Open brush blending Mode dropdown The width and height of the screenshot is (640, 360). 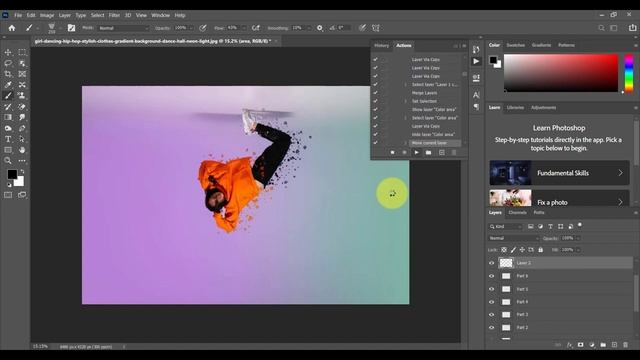(123, 28)
